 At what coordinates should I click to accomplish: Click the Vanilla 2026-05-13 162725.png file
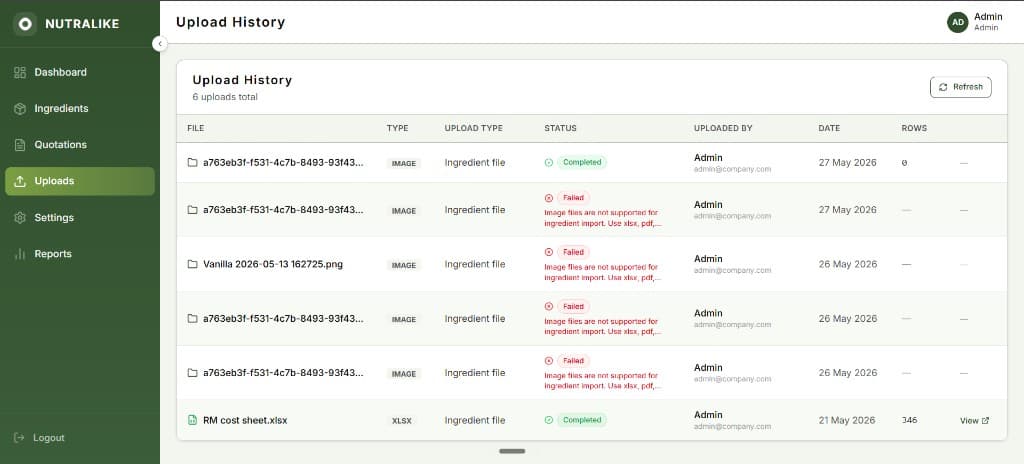click(272, 265)
